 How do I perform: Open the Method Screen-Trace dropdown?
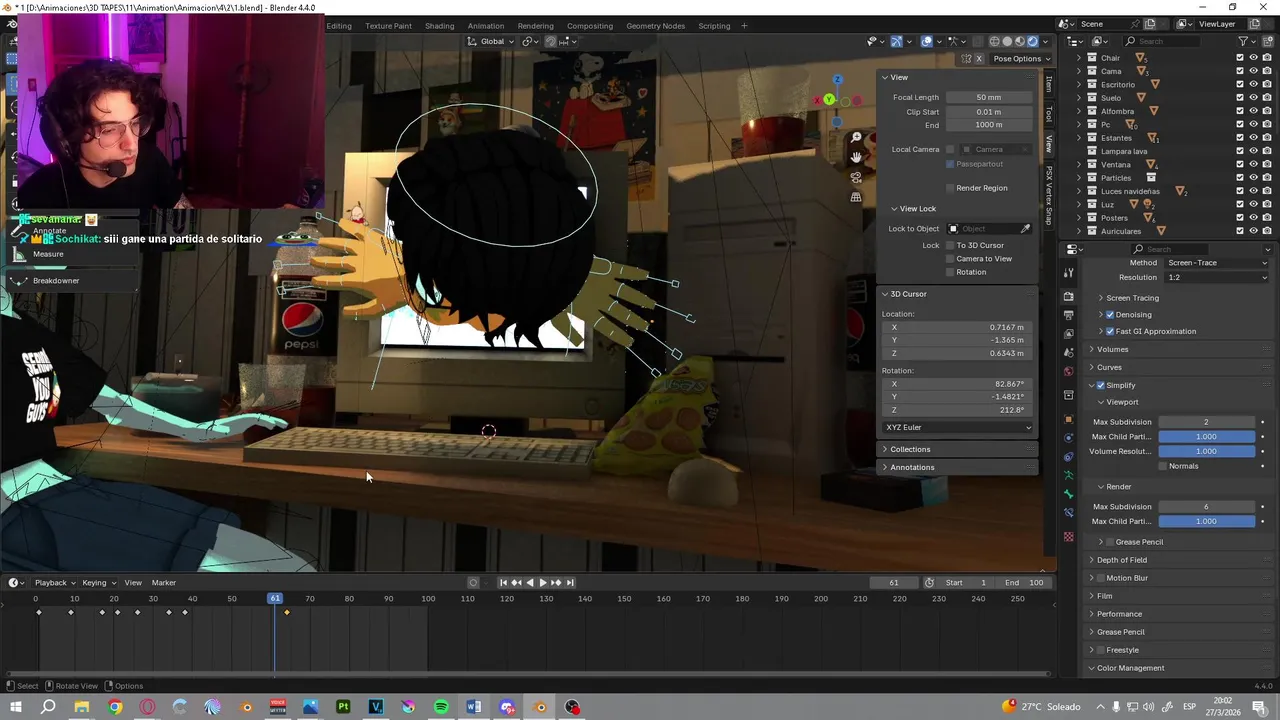click(1216, 263)
